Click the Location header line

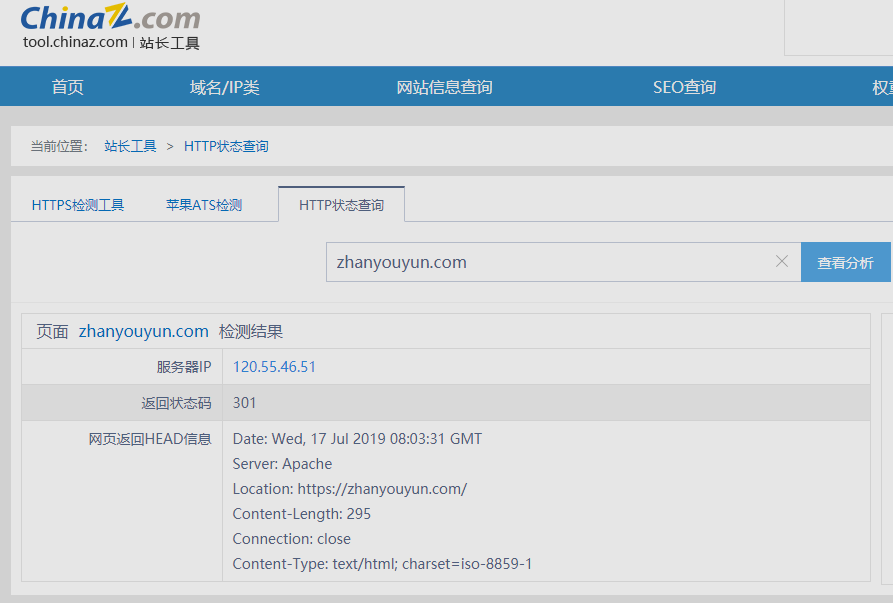[349, 489]
